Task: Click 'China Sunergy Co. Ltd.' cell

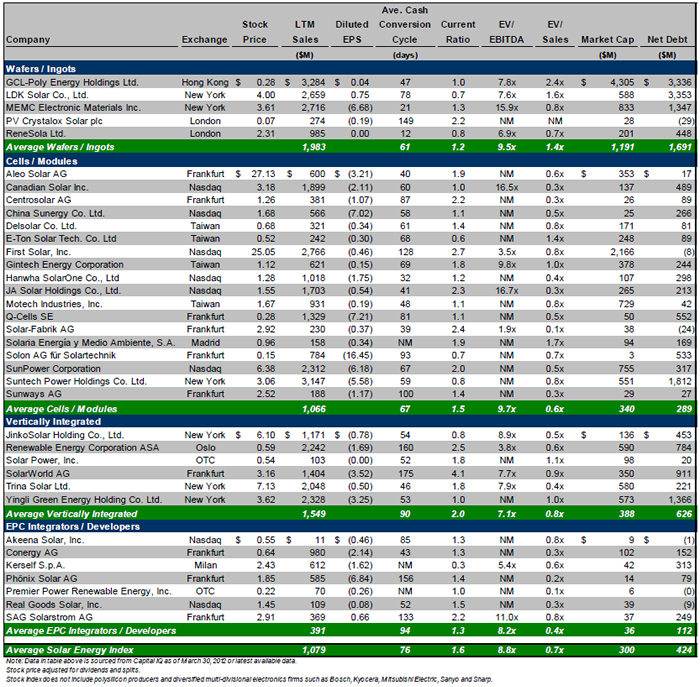Action: [x=55, y=213]
